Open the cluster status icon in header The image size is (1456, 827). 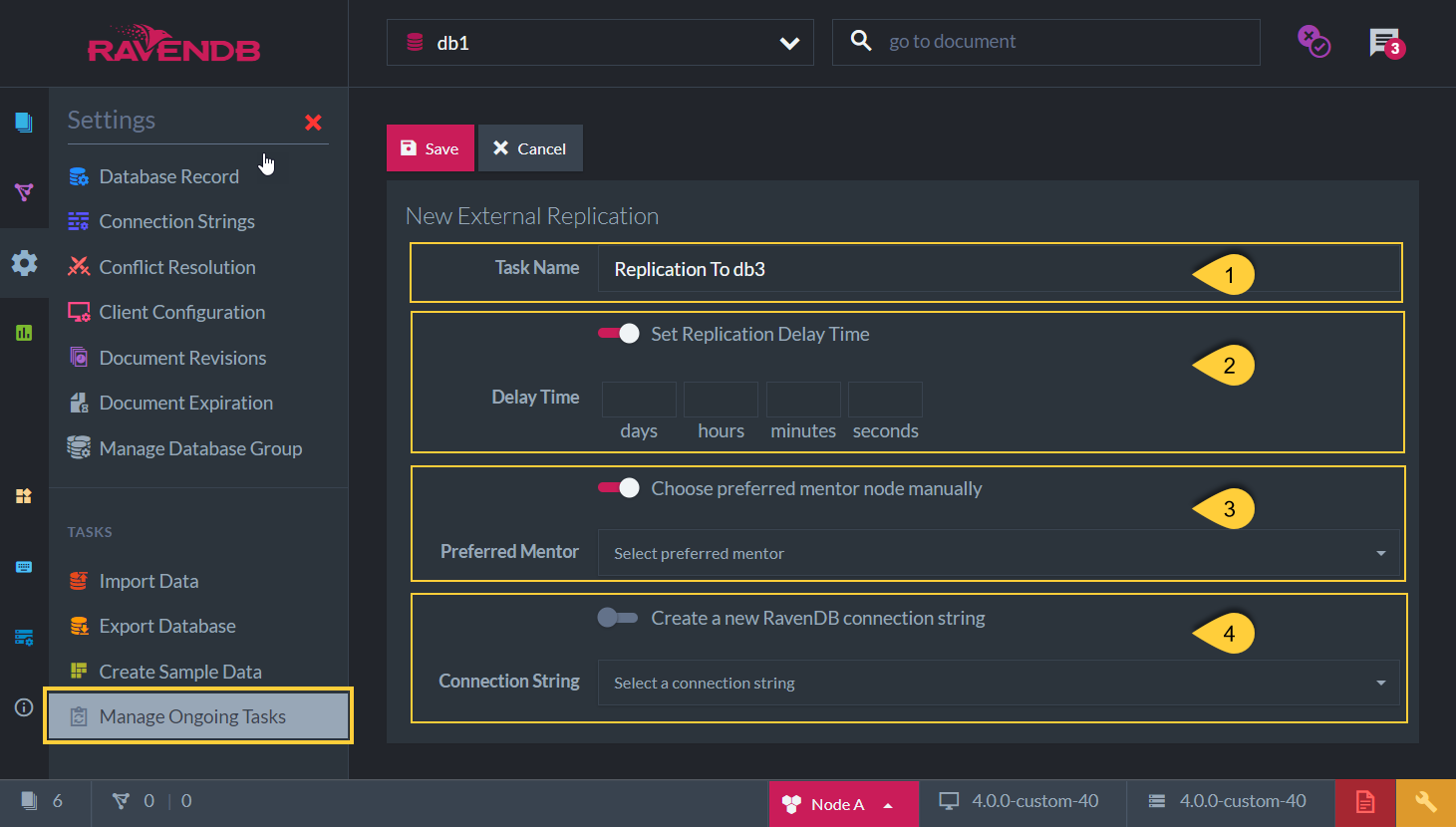click(1313, 42)
